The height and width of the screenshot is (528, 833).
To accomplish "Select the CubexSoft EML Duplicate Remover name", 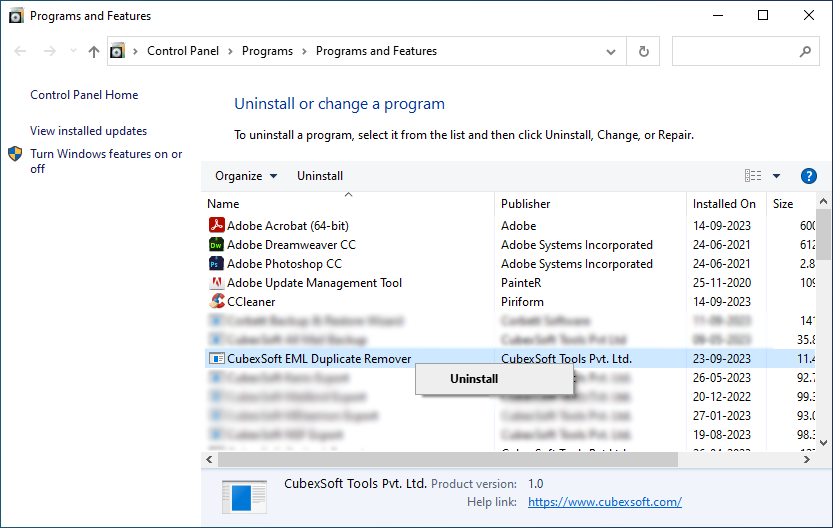I will [319, 359].
